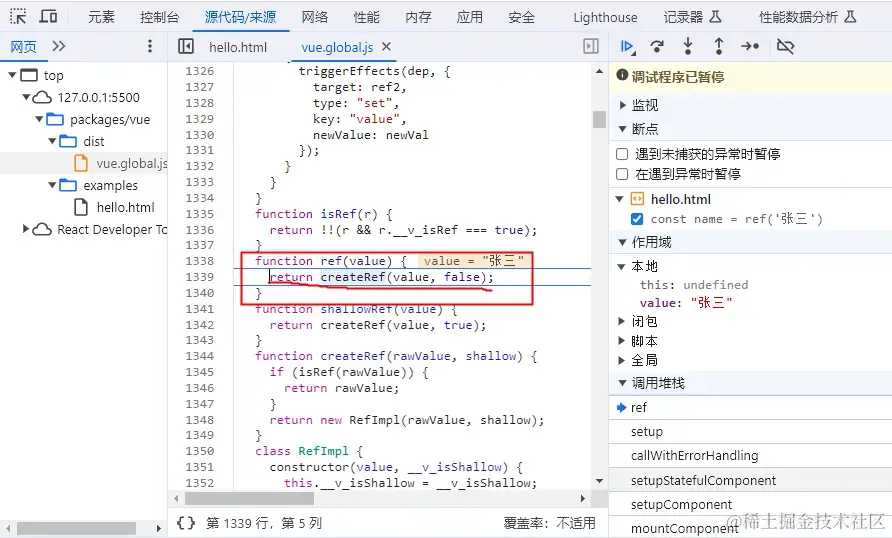
Task: Click the vue.global.js file icon in tree
Action: (x=81, y=164)
